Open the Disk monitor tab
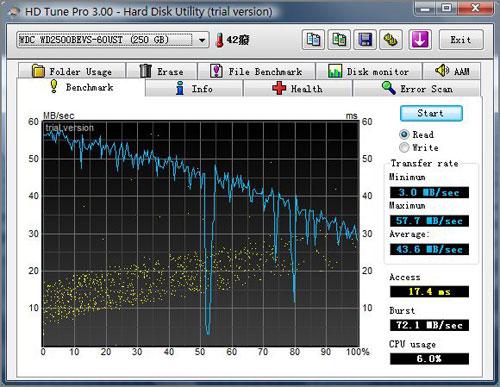500x387 pixels. pyautogui.click(x=369, y=71)
